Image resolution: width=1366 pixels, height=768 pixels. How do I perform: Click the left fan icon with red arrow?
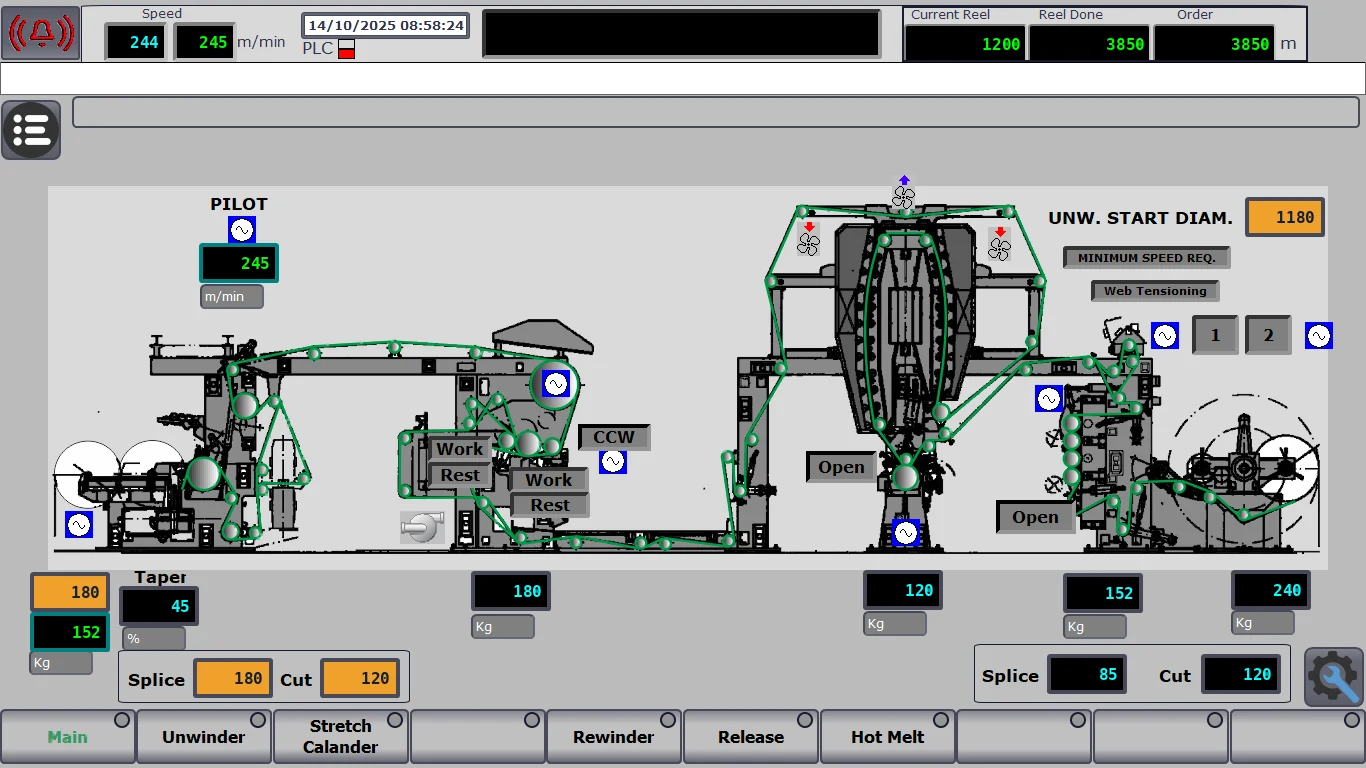pyautogui.click(x=808, y=240)
